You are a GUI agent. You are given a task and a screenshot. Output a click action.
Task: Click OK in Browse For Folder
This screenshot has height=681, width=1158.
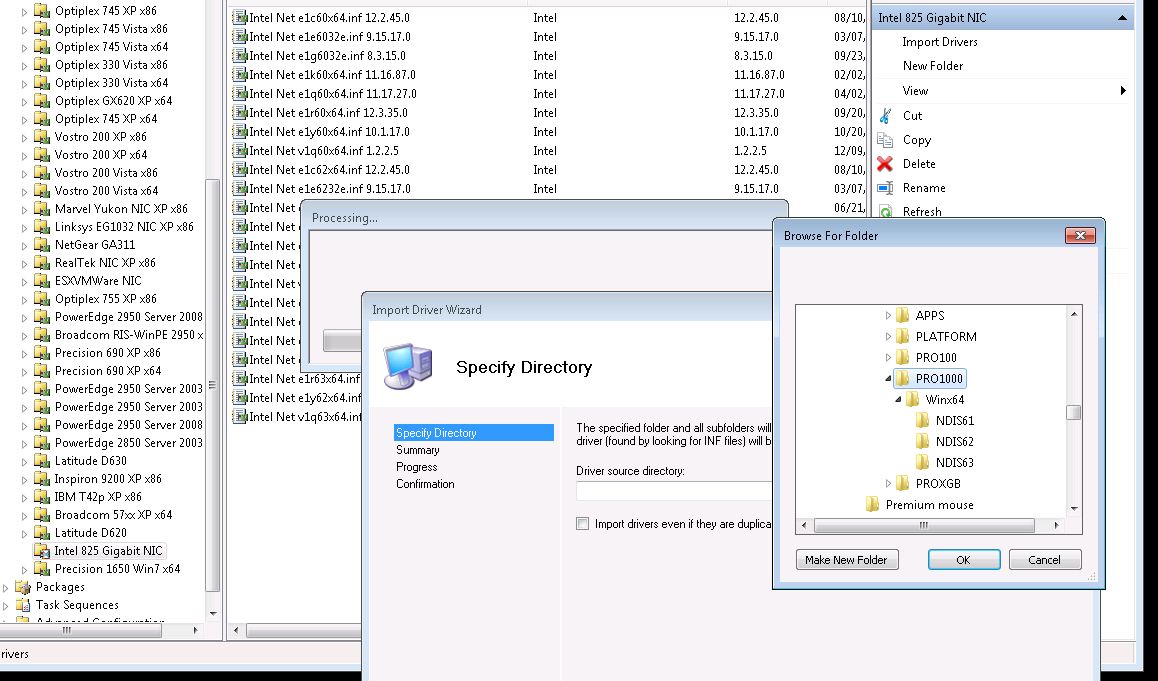click(x=964, y=560)
